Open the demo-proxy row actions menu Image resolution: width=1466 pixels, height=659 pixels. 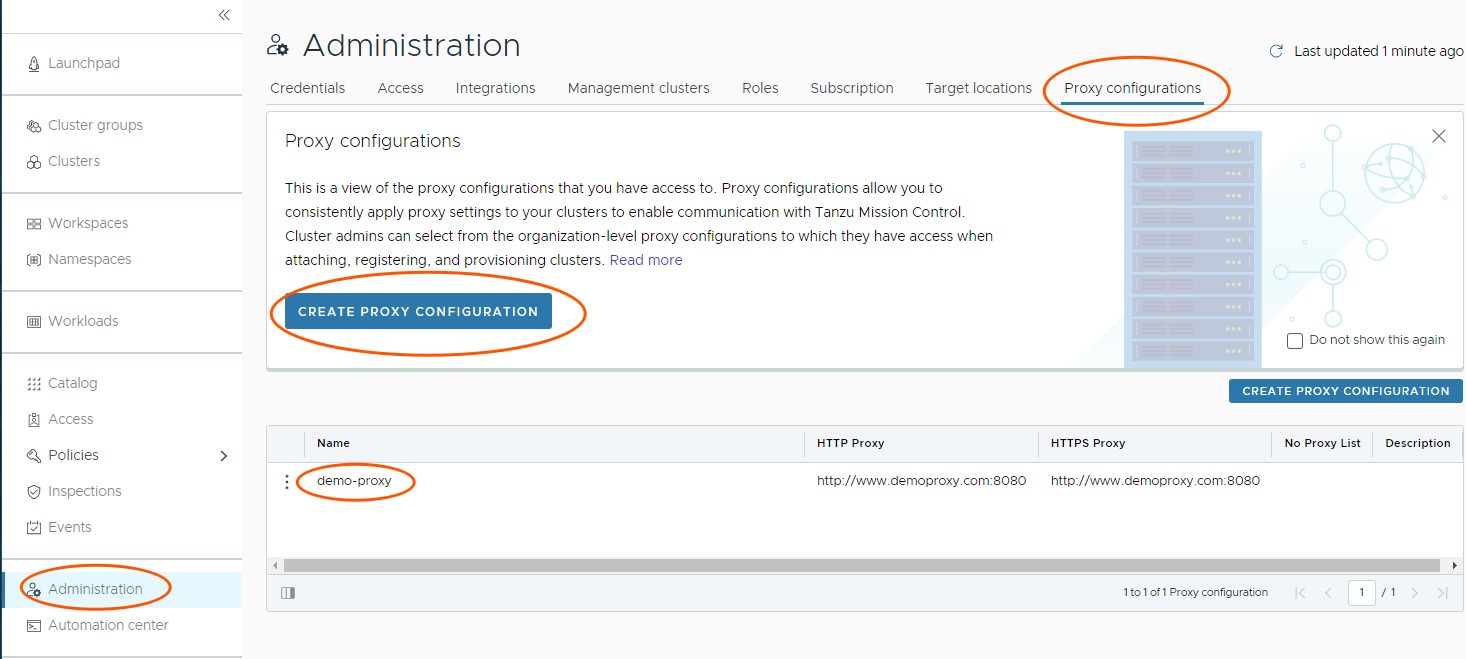point(287,482)
